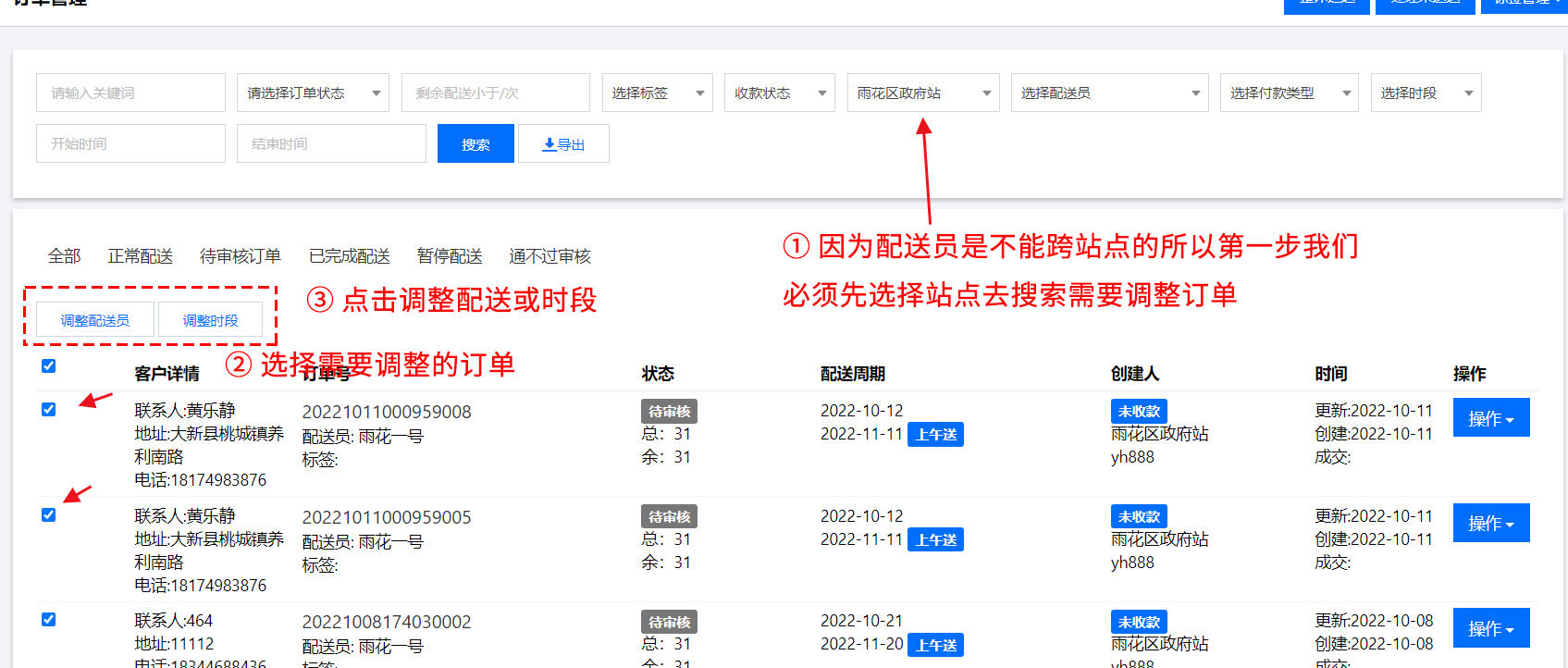Open 操作 menu for order 20221011000959008
The width and height of the screenshot is (1568, 668).
click(x=1490, y=418)
